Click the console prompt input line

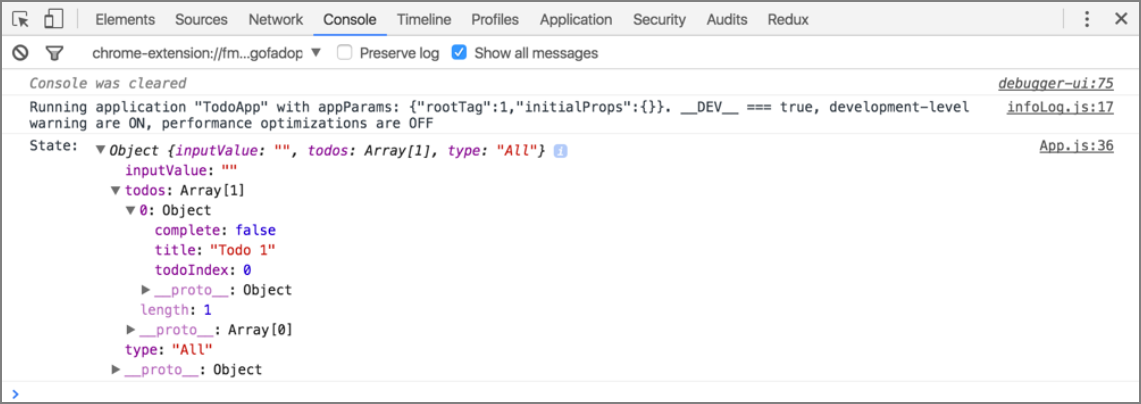point(570,393)
